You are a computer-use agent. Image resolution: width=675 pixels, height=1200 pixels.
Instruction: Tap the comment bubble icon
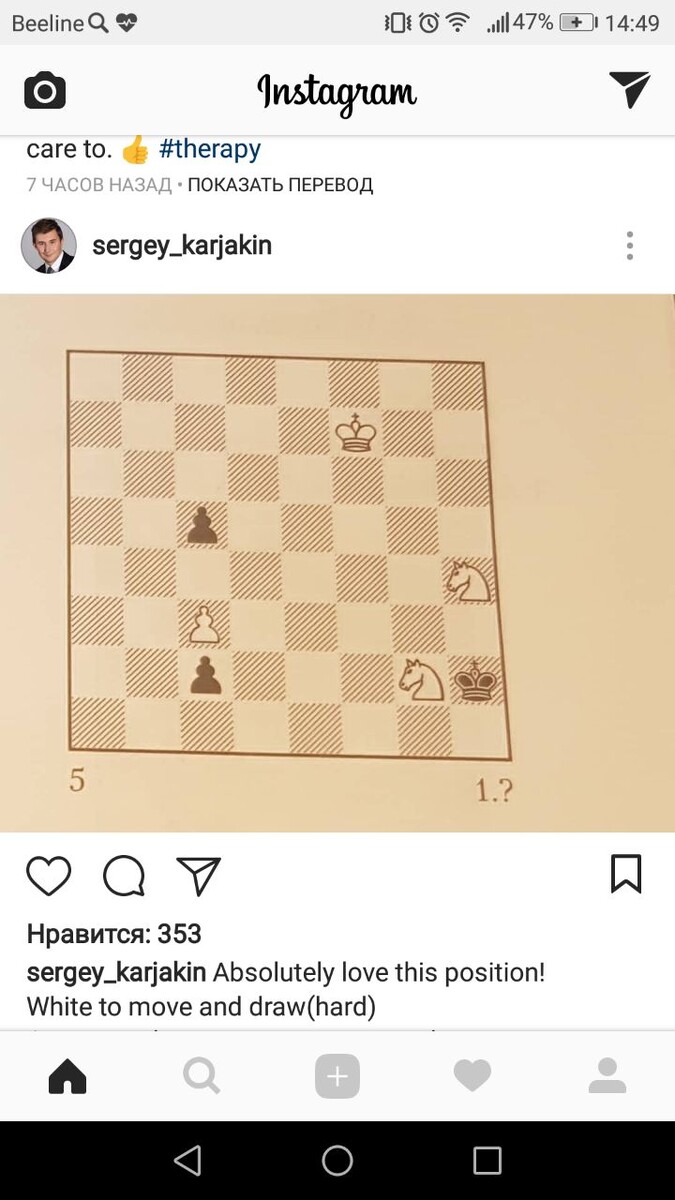[125, 875]
